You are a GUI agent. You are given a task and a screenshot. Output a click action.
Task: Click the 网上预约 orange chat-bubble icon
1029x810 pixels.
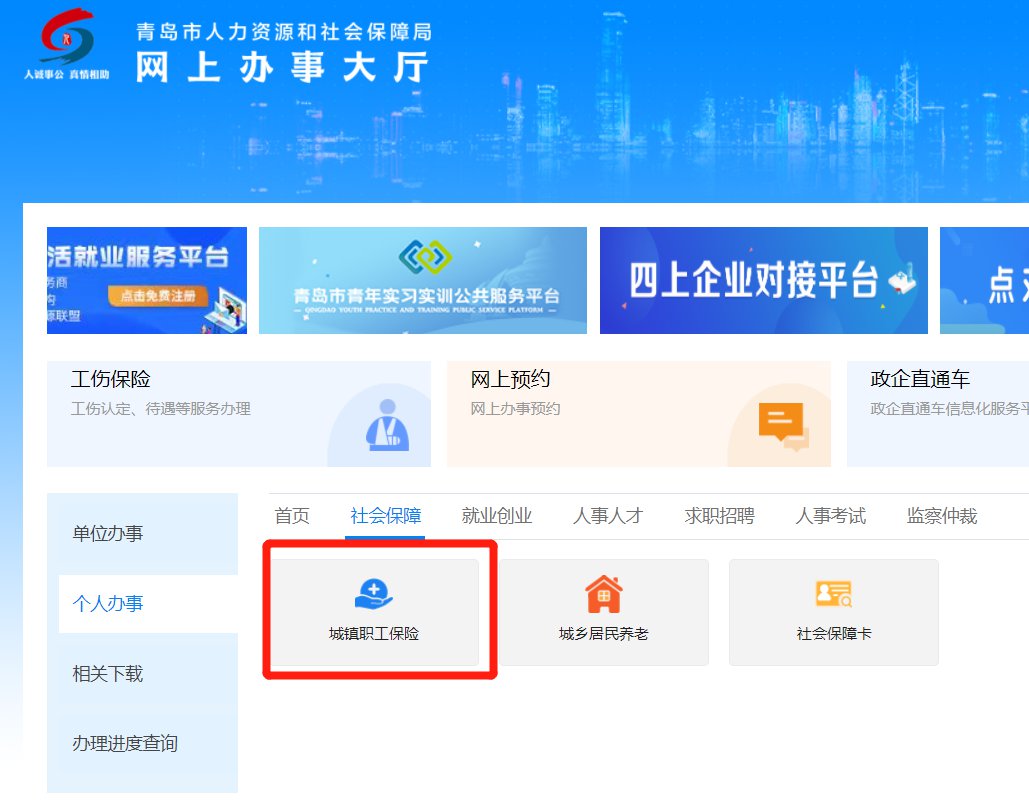(784, 426)
